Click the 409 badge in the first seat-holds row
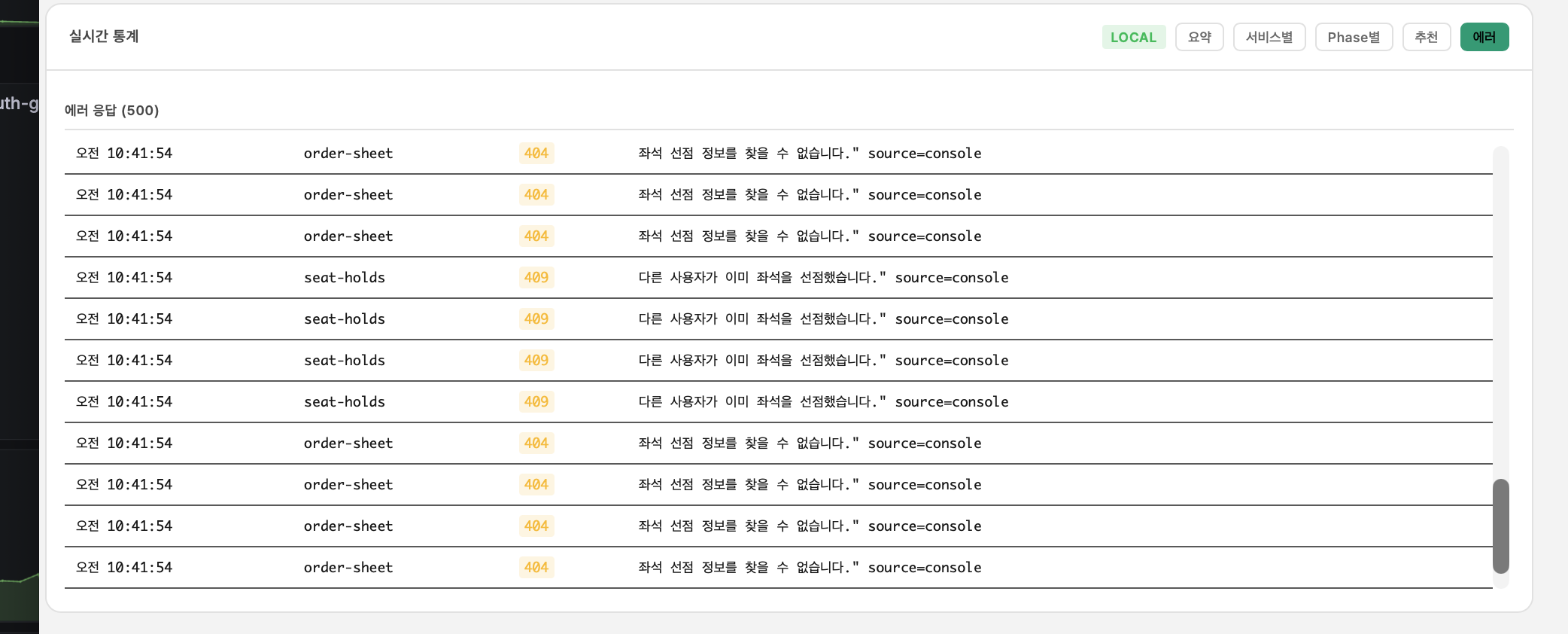 pos(536,278)
